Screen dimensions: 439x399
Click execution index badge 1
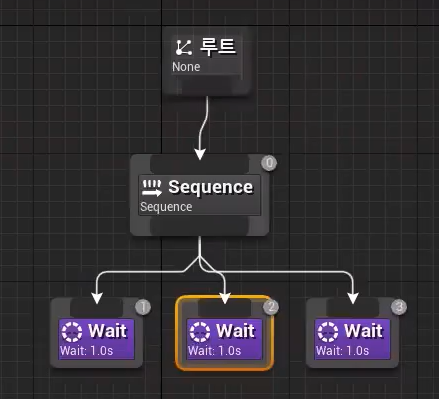[143, 307]
